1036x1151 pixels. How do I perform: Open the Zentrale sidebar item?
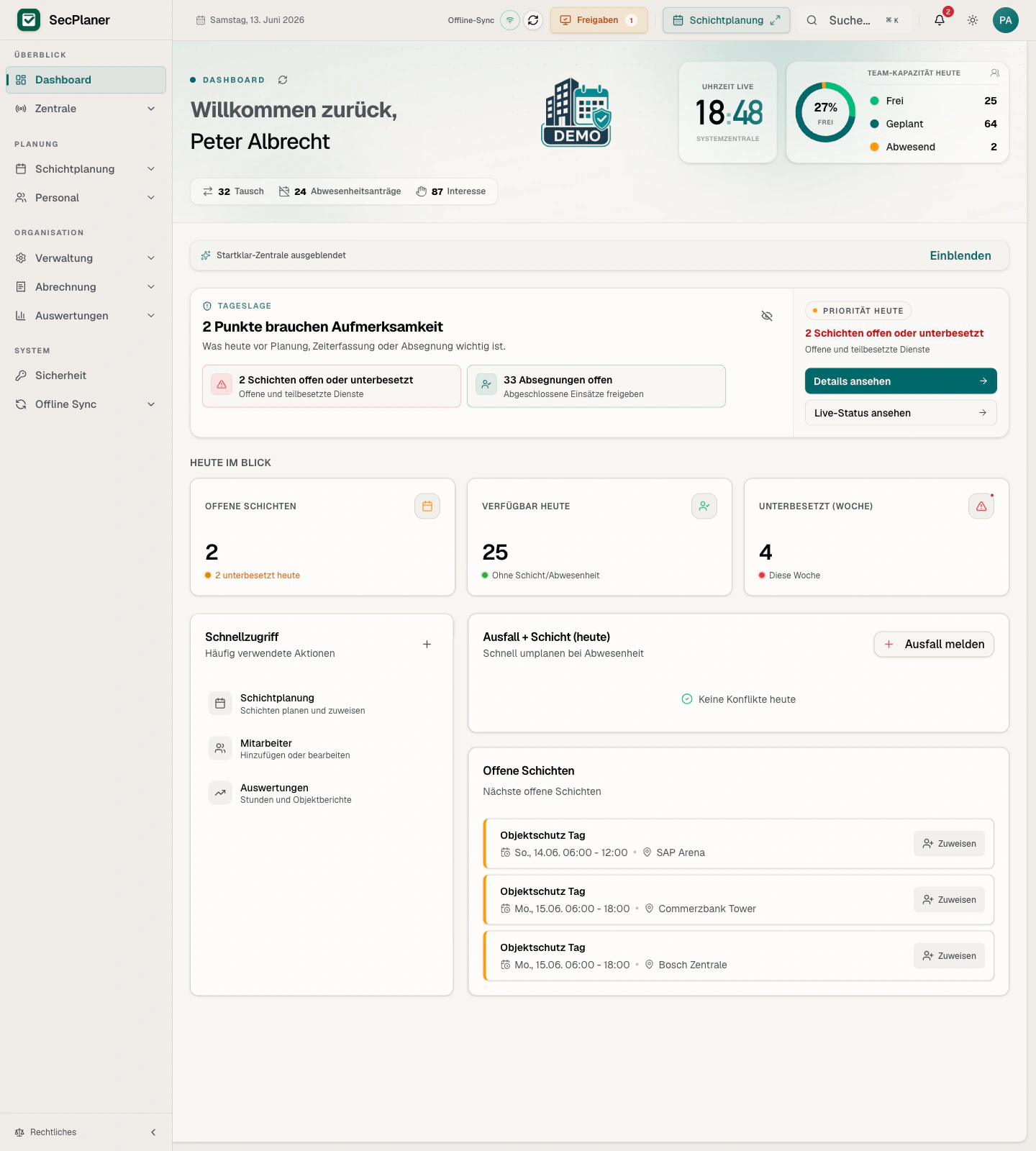click(86, 109)
